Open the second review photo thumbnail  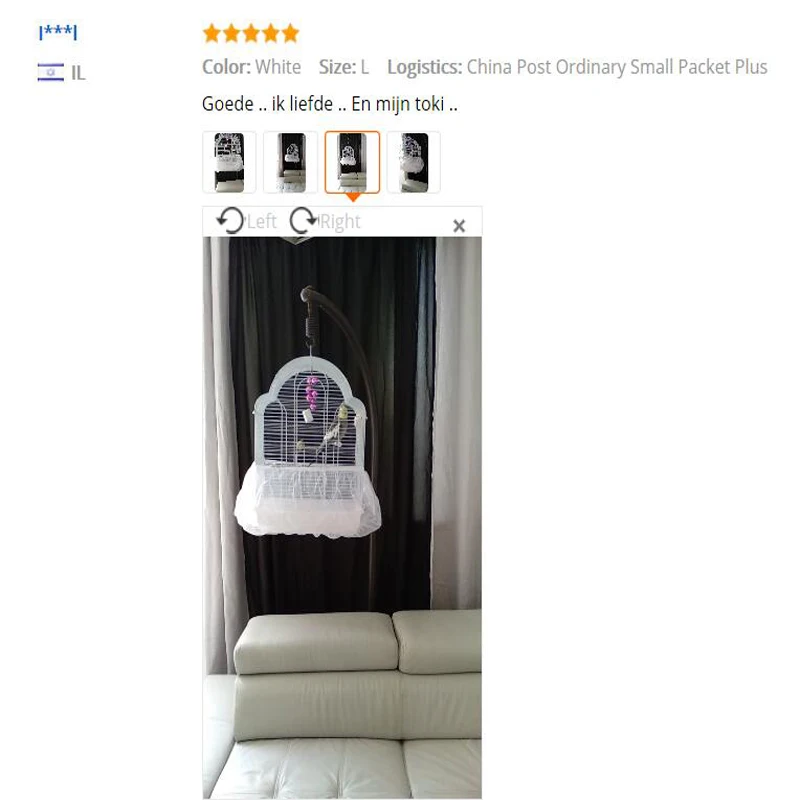click(291, 162)
